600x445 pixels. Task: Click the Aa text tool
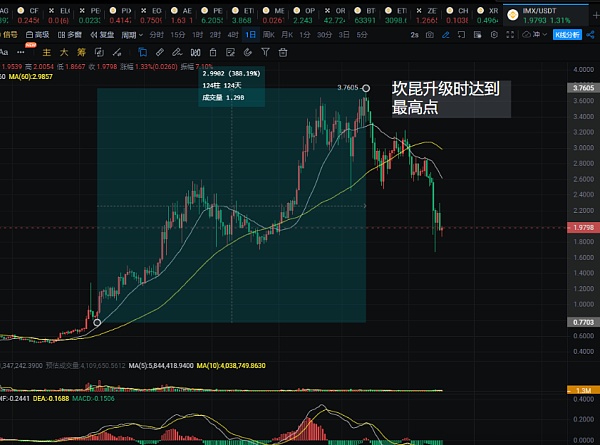[4, 52]
